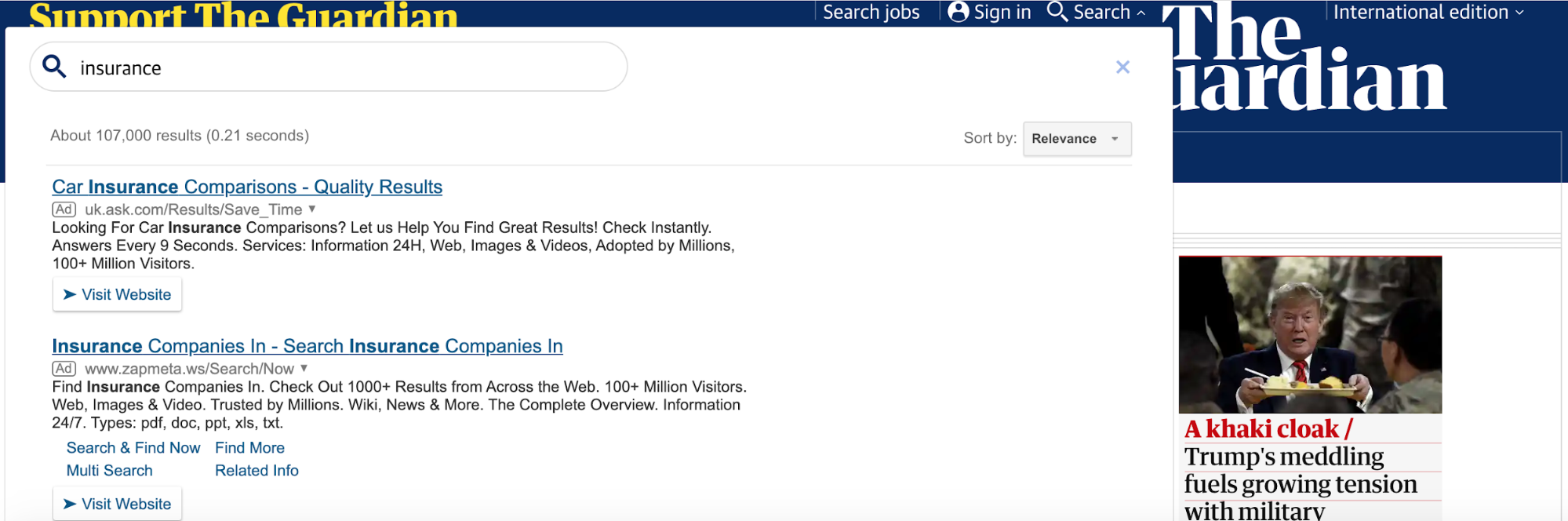Open Trump's meddling fuels growing tension headline
1568x521 pixels.
click(x=1301, y=484)
